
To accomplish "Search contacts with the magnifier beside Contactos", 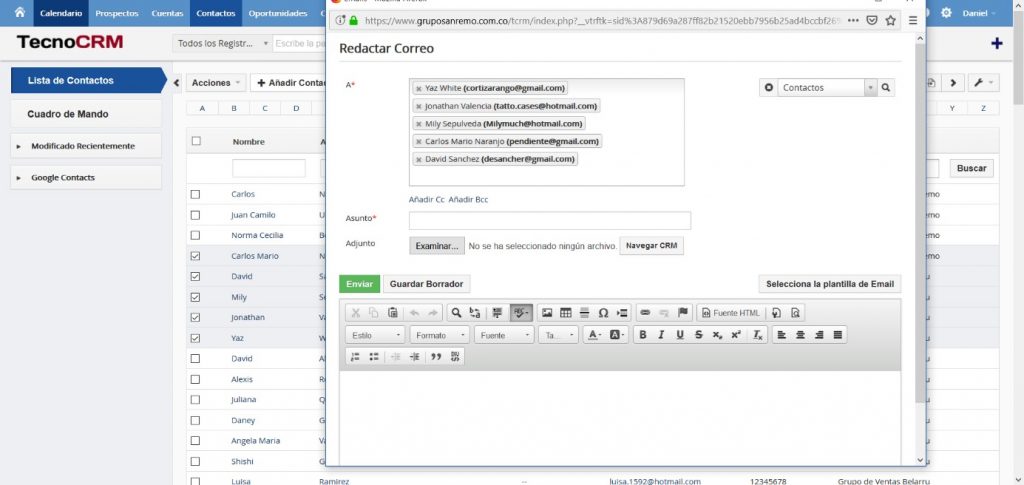I will point(886,88).
